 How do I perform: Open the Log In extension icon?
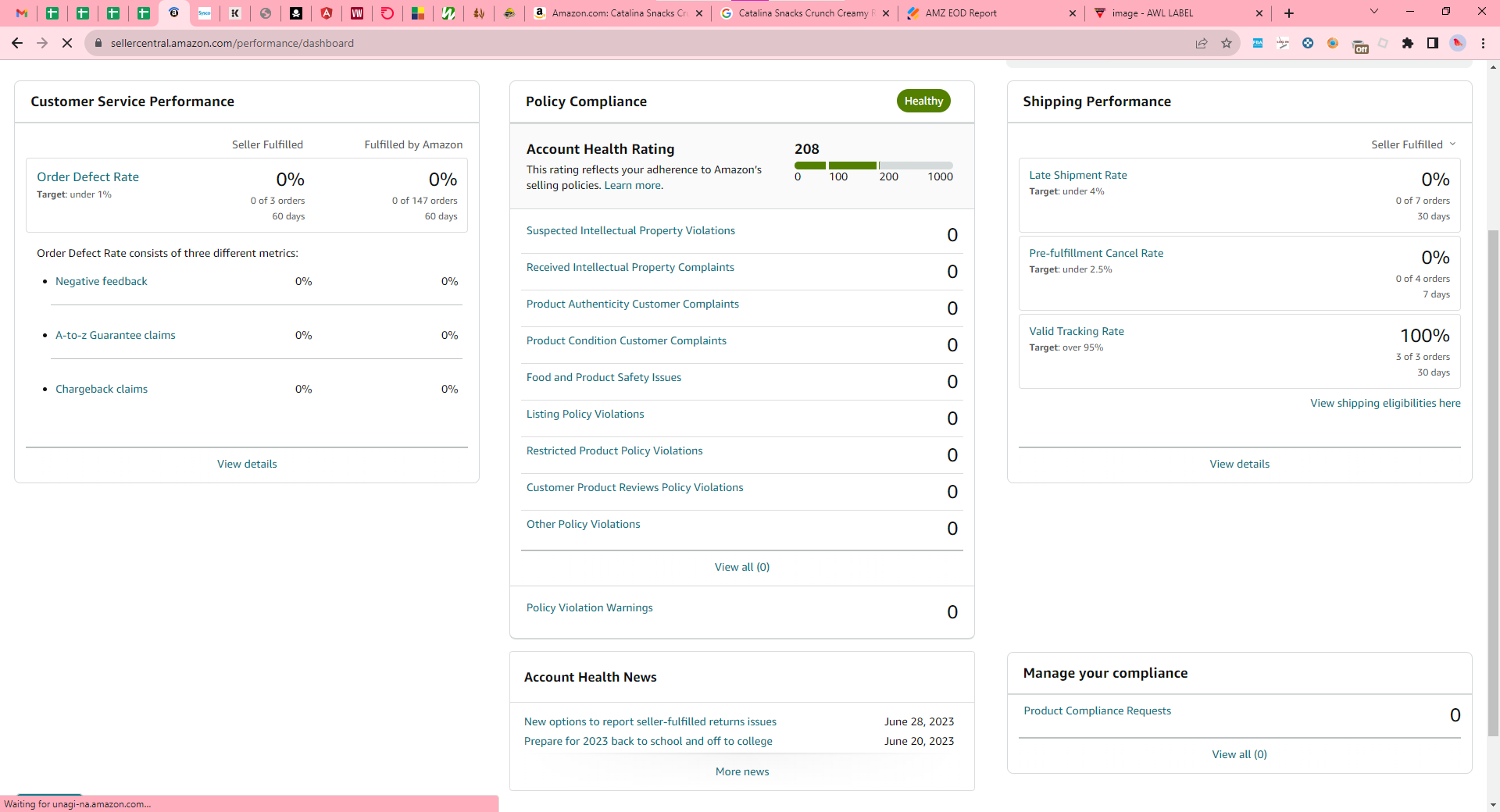click(1283, 43)
